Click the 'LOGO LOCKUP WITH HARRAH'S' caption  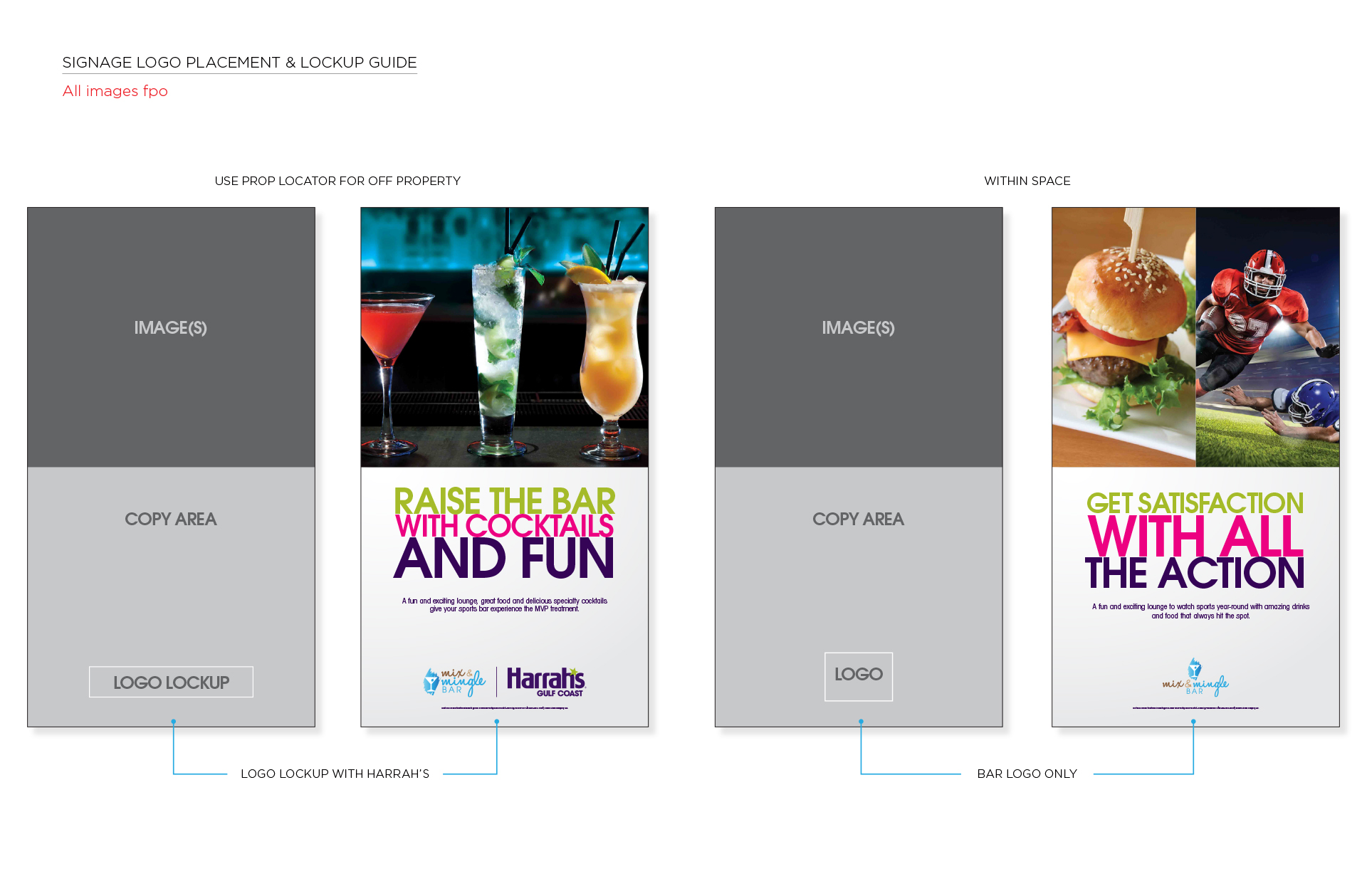pos(335,774)
